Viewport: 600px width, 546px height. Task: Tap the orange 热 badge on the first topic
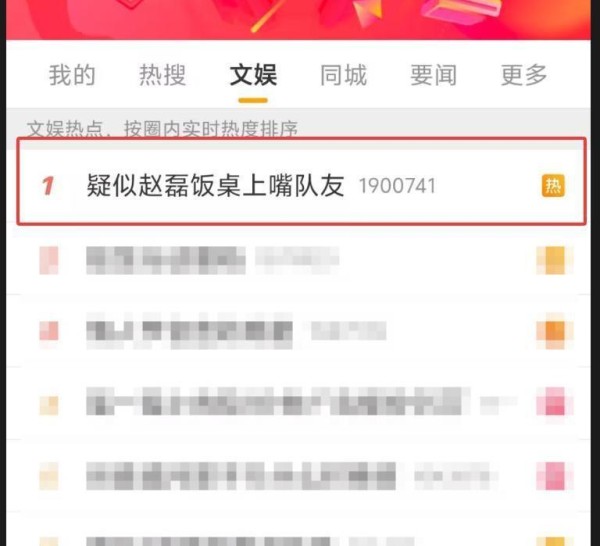point(553,186)
